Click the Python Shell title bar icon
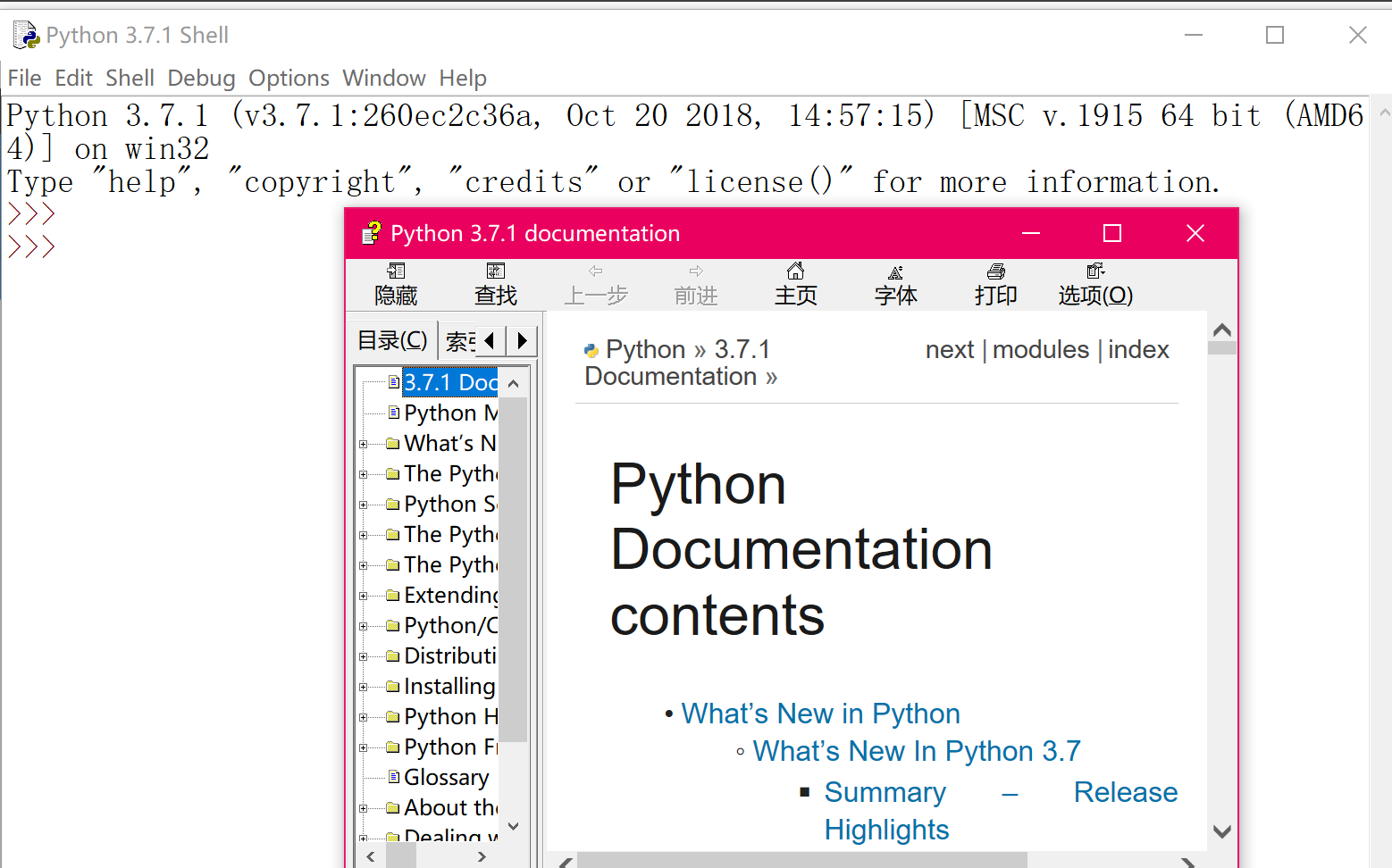1392x868 pixels. (26, 35)
